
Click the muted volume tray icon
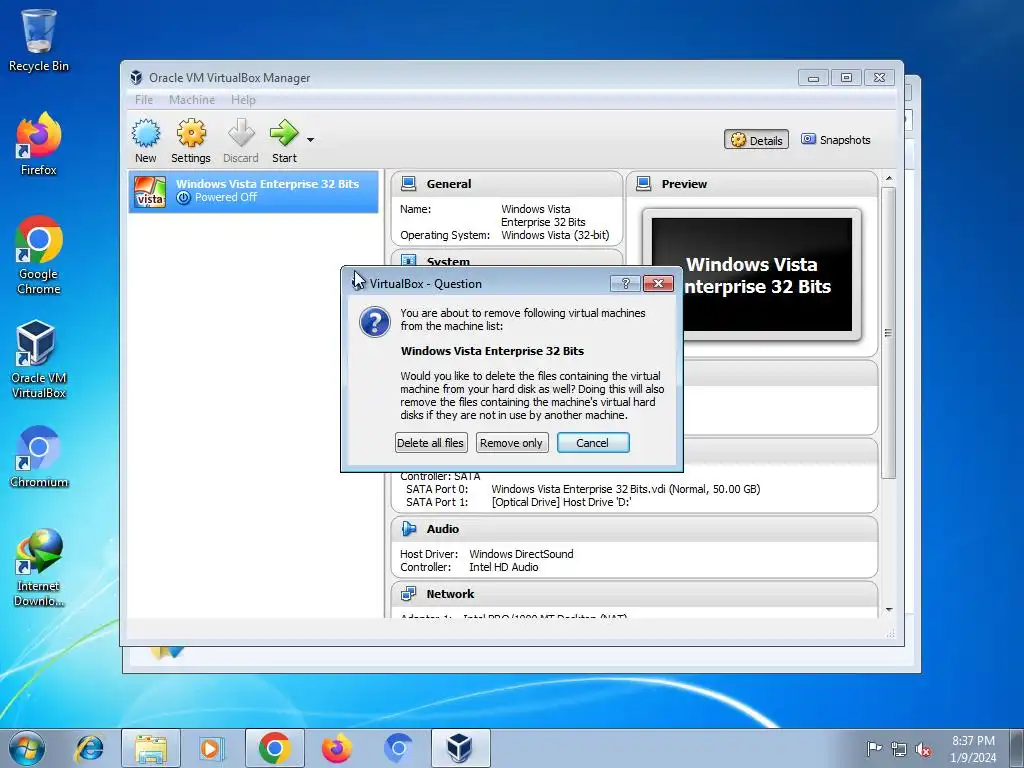click(x=923, y=749)
